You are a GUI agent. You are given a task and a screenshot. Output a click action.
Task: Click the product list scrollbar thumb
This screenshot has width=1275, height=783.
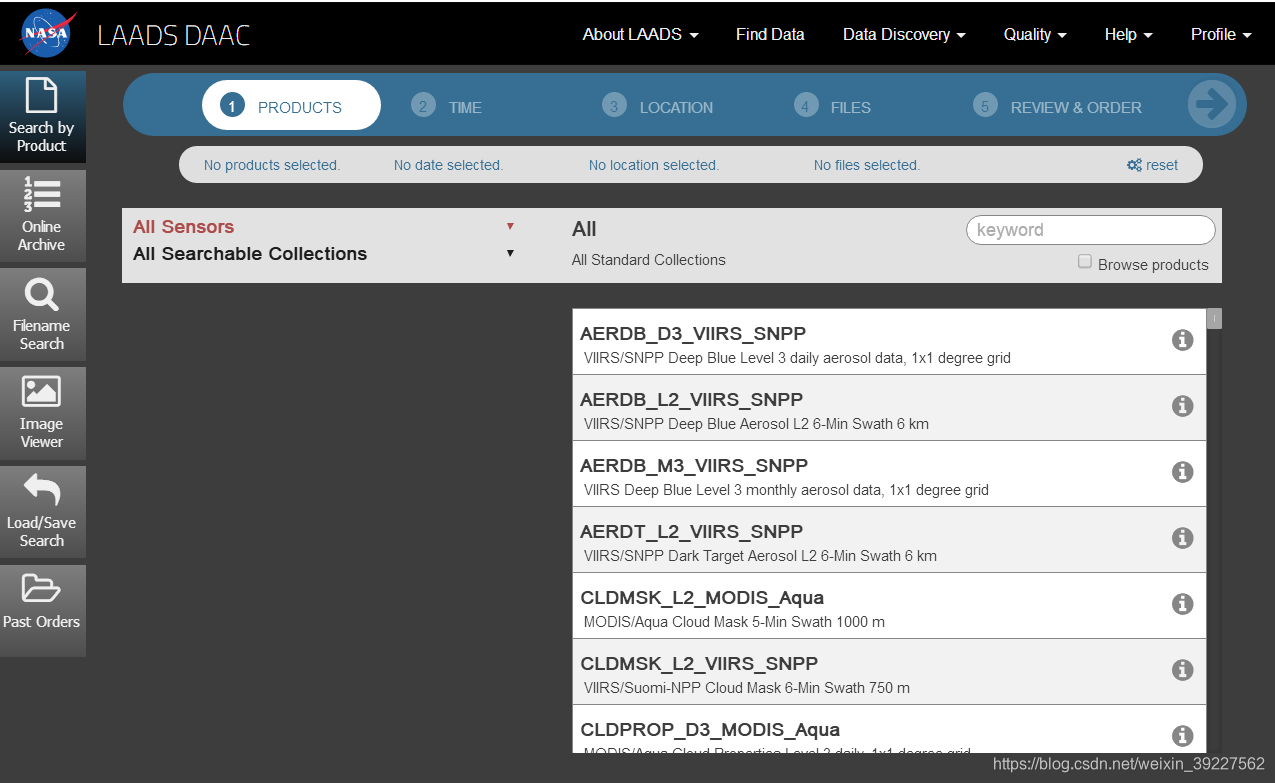point(1214,319)
